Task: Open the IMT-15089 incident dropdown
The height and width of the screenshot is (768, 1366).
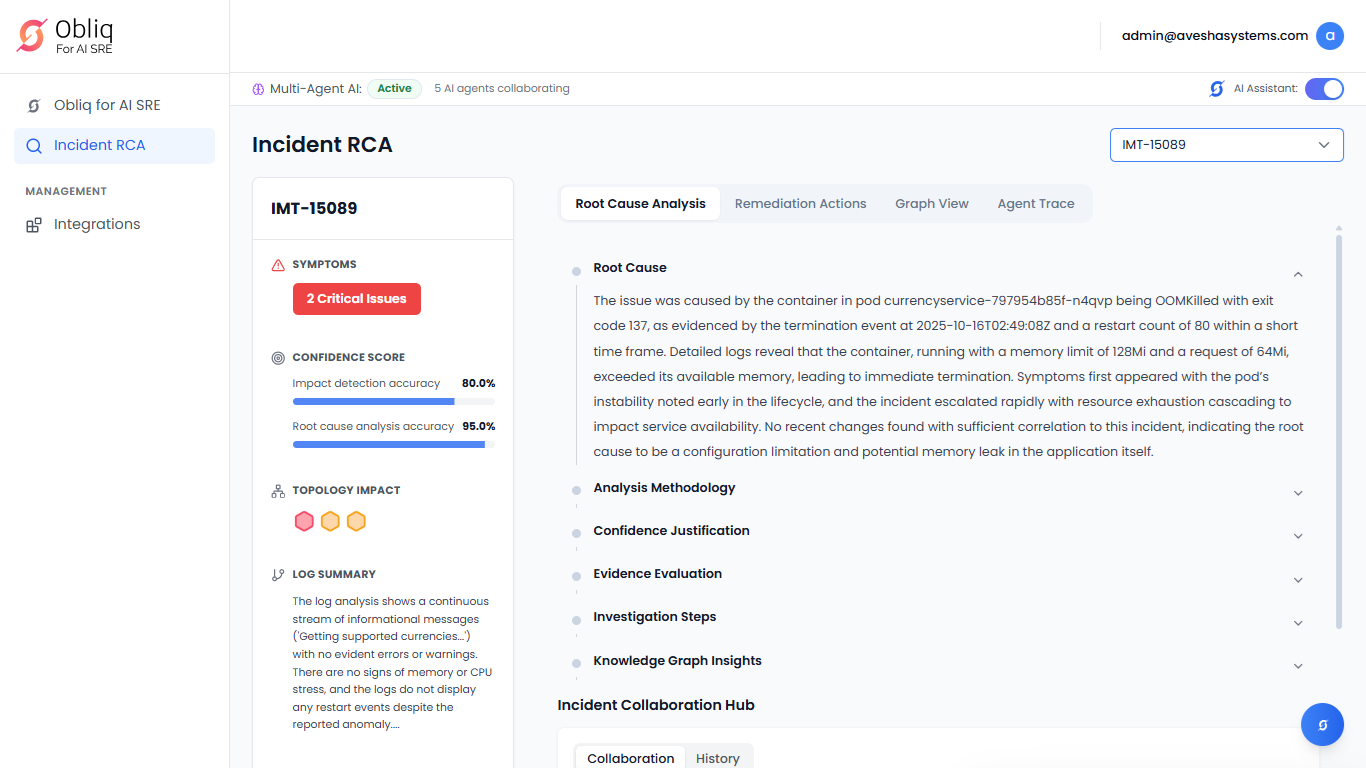Action: [x=1226, y=145]
